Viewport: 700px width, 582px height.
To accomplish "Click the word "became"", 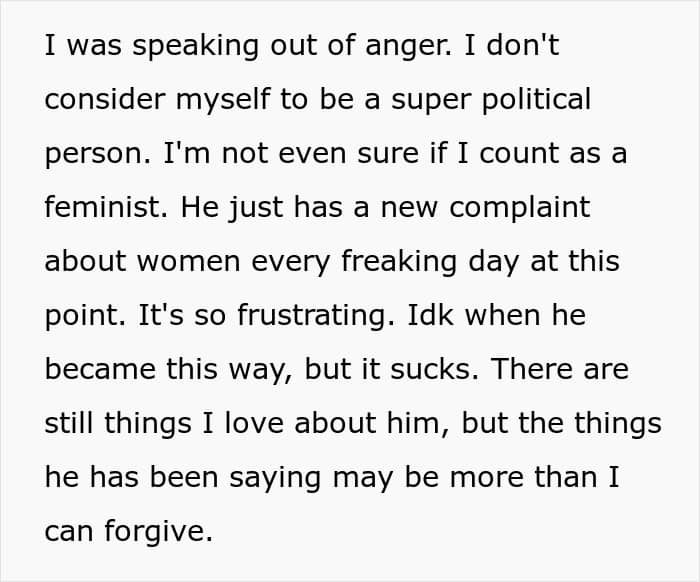I will point(100,369).
